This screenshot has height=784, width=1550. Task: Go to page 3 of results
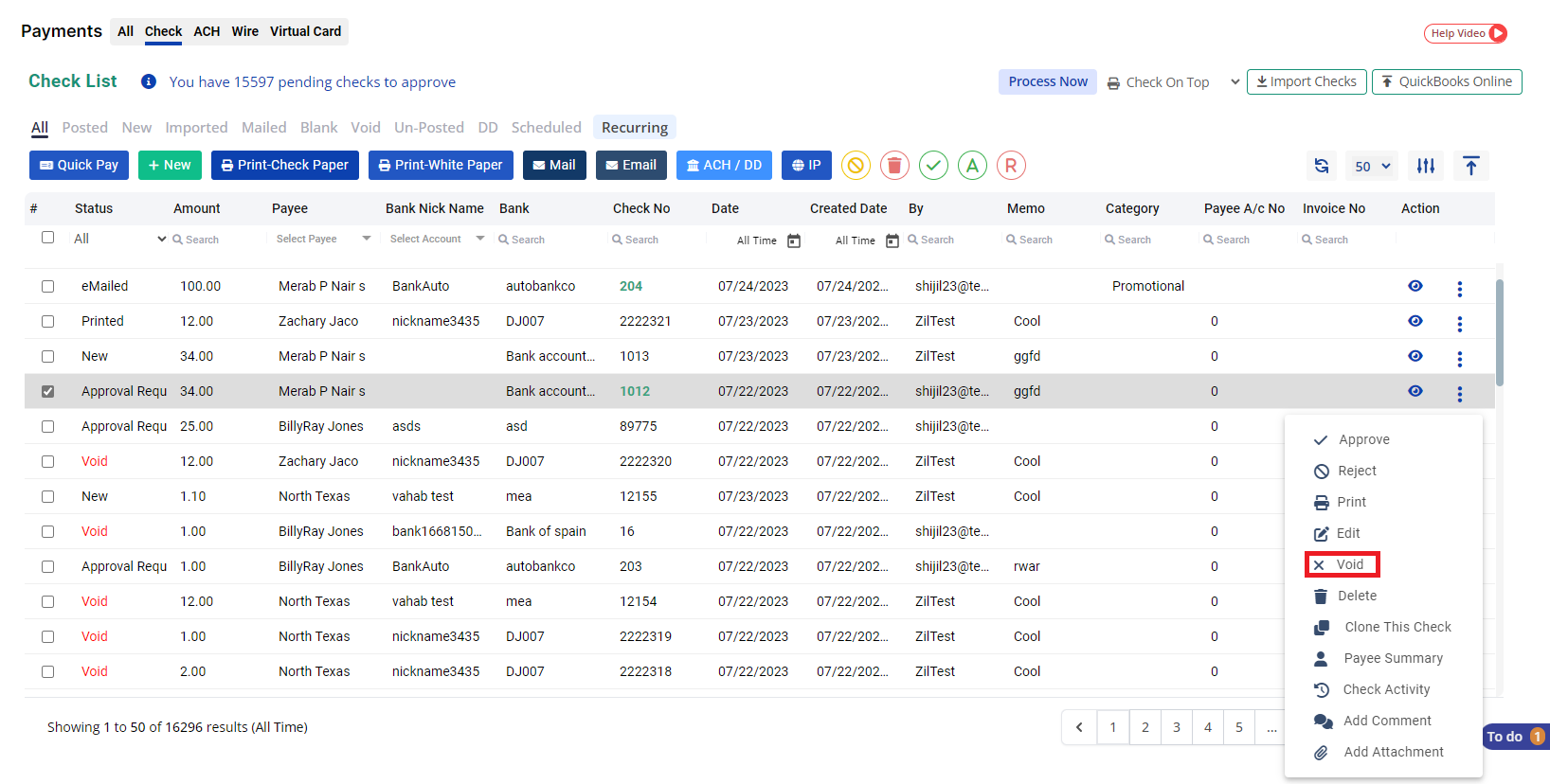coord(1177,727)
